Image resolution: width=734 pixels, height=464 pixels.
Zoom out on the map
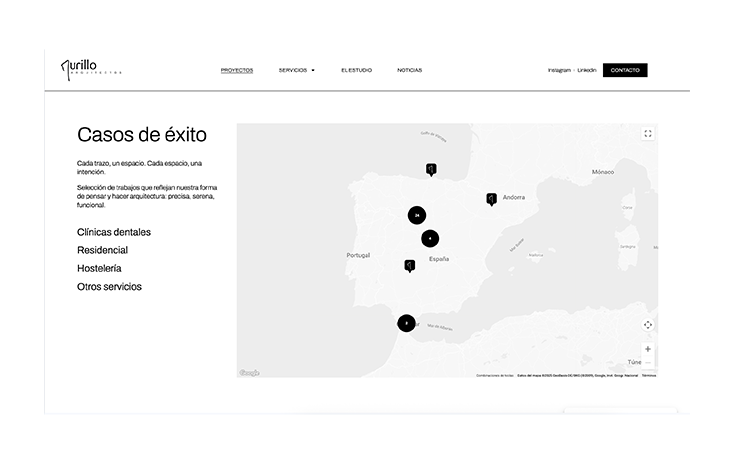(648, 363)
